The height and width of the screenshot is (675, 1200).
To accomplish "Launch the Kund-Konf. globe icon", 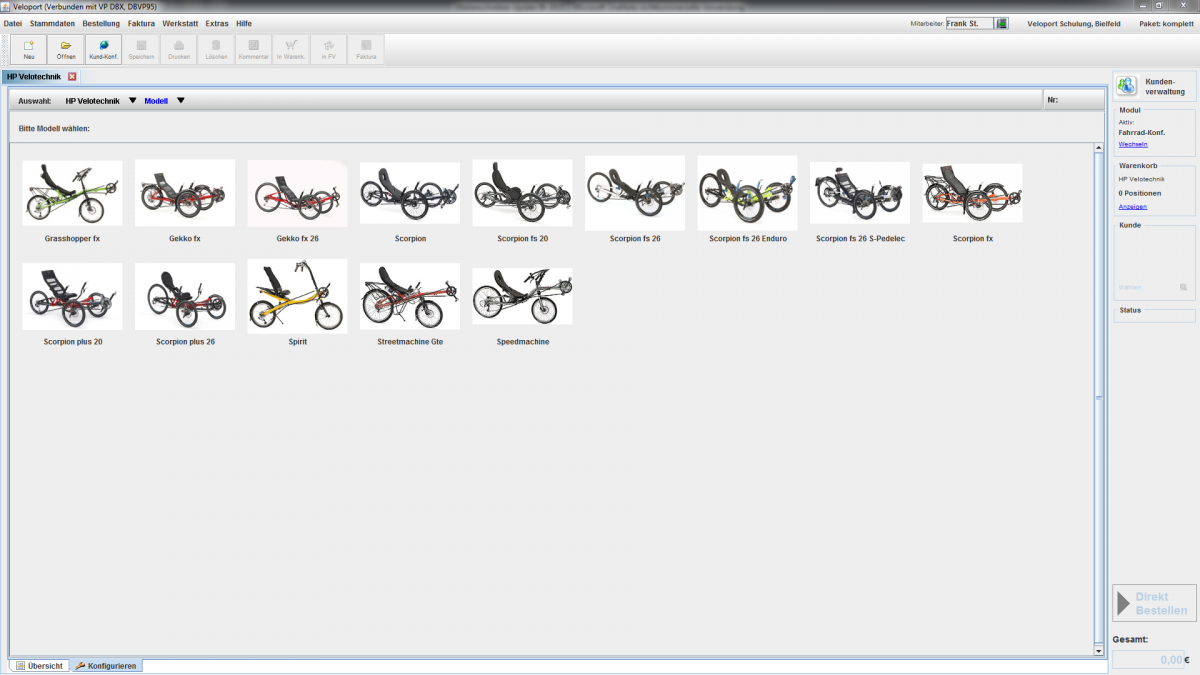I will point(104,49).
